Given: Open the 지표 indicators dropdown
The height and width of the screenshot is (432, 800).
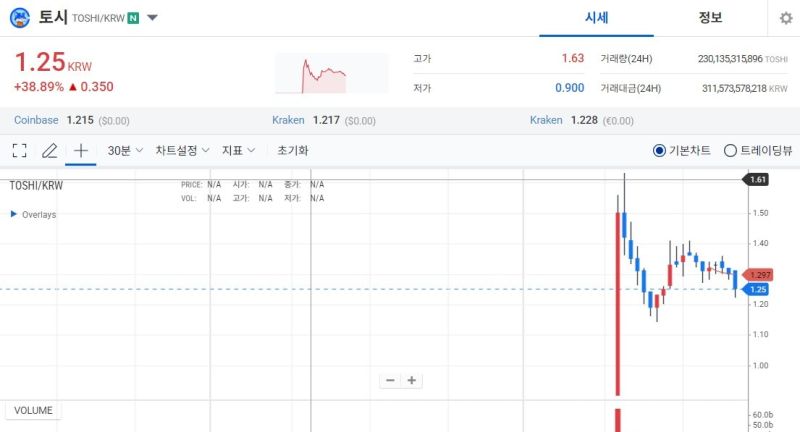Looking at the screenshot, I should coord(238,150).
